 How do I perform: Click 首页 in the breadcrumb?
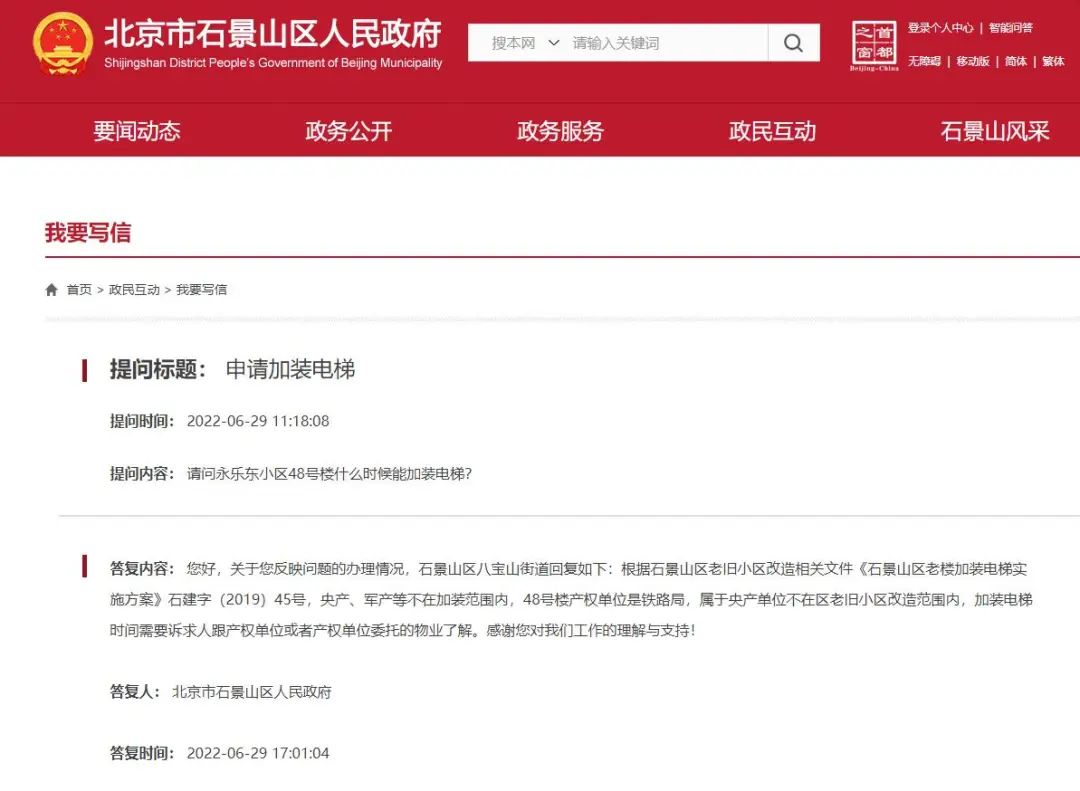(79, 290)
